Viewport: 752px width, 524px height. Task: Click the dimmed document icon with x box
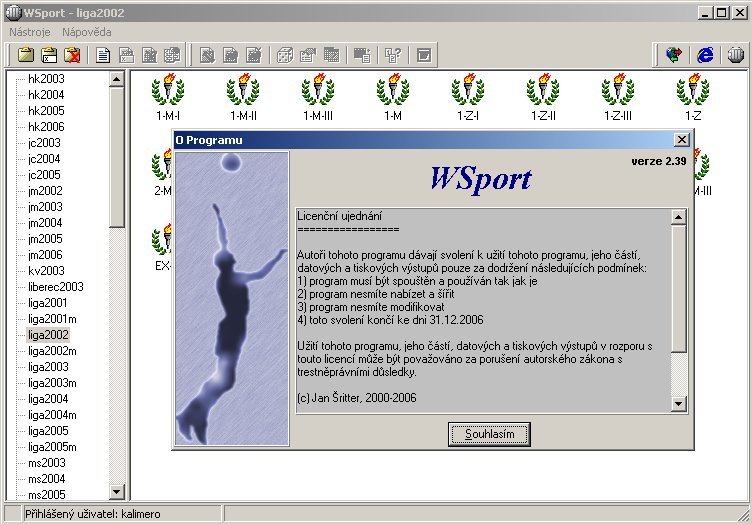point(127,55)
